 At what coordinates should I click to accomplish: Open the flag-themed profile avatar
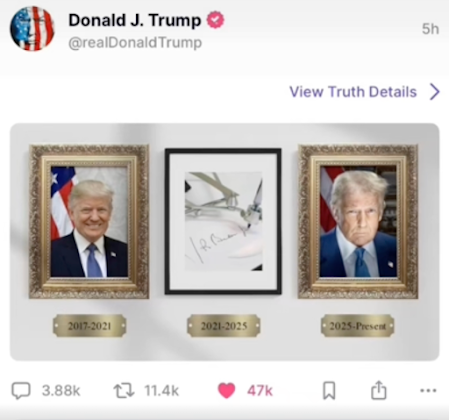coord(32,29)
